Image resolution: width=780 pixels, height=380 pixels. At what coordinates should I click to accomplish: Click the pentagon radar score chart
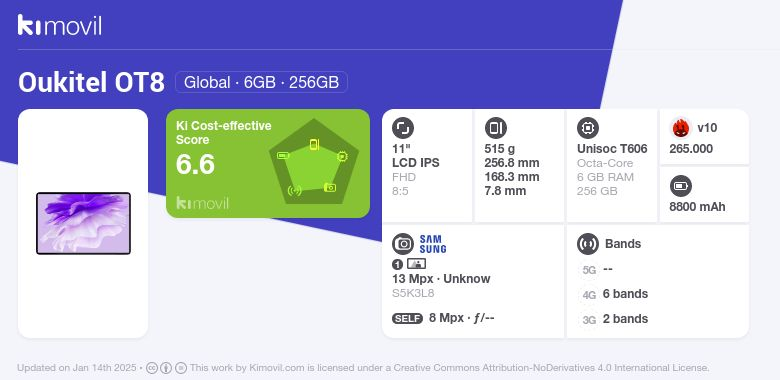(314, 162)
